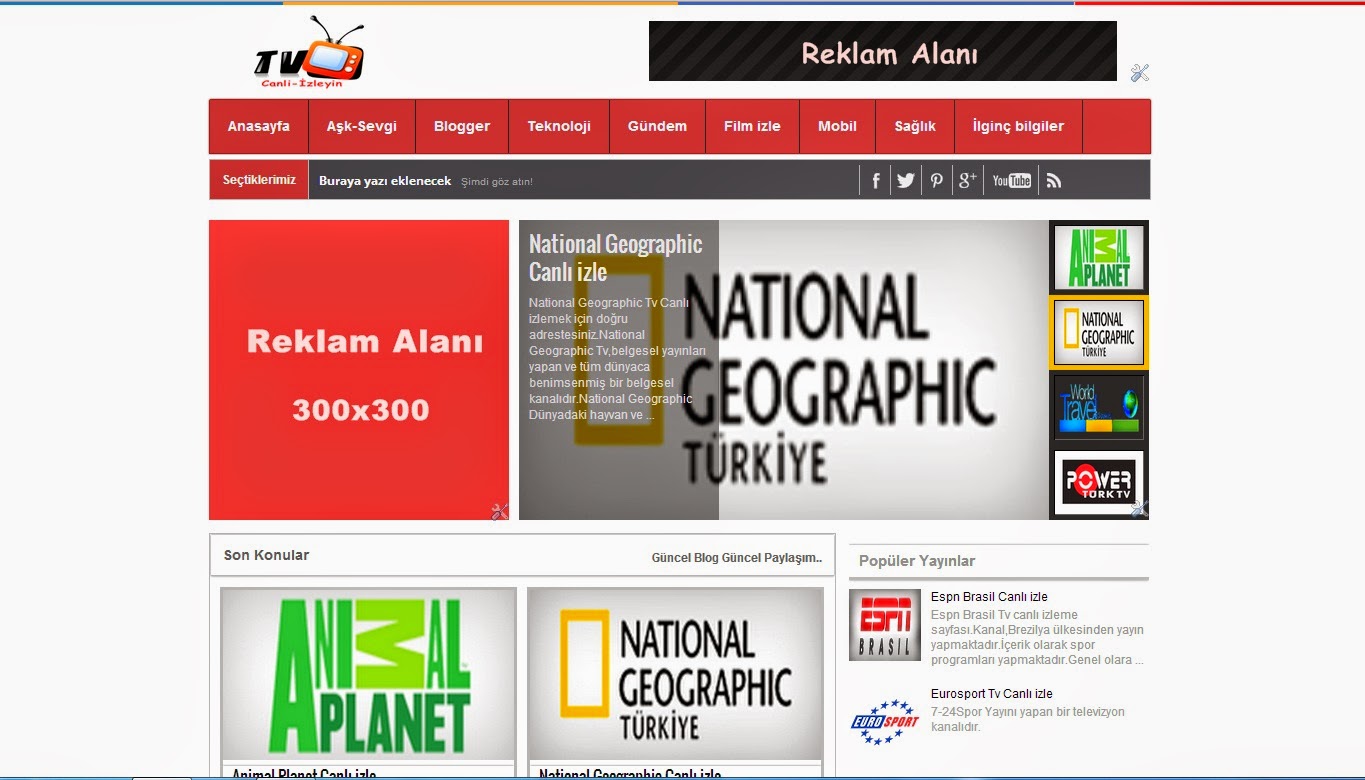Screen dimensions: 1365x780
Task: Open the Eurosport logo thumbnail
Action: pos(884,721)
